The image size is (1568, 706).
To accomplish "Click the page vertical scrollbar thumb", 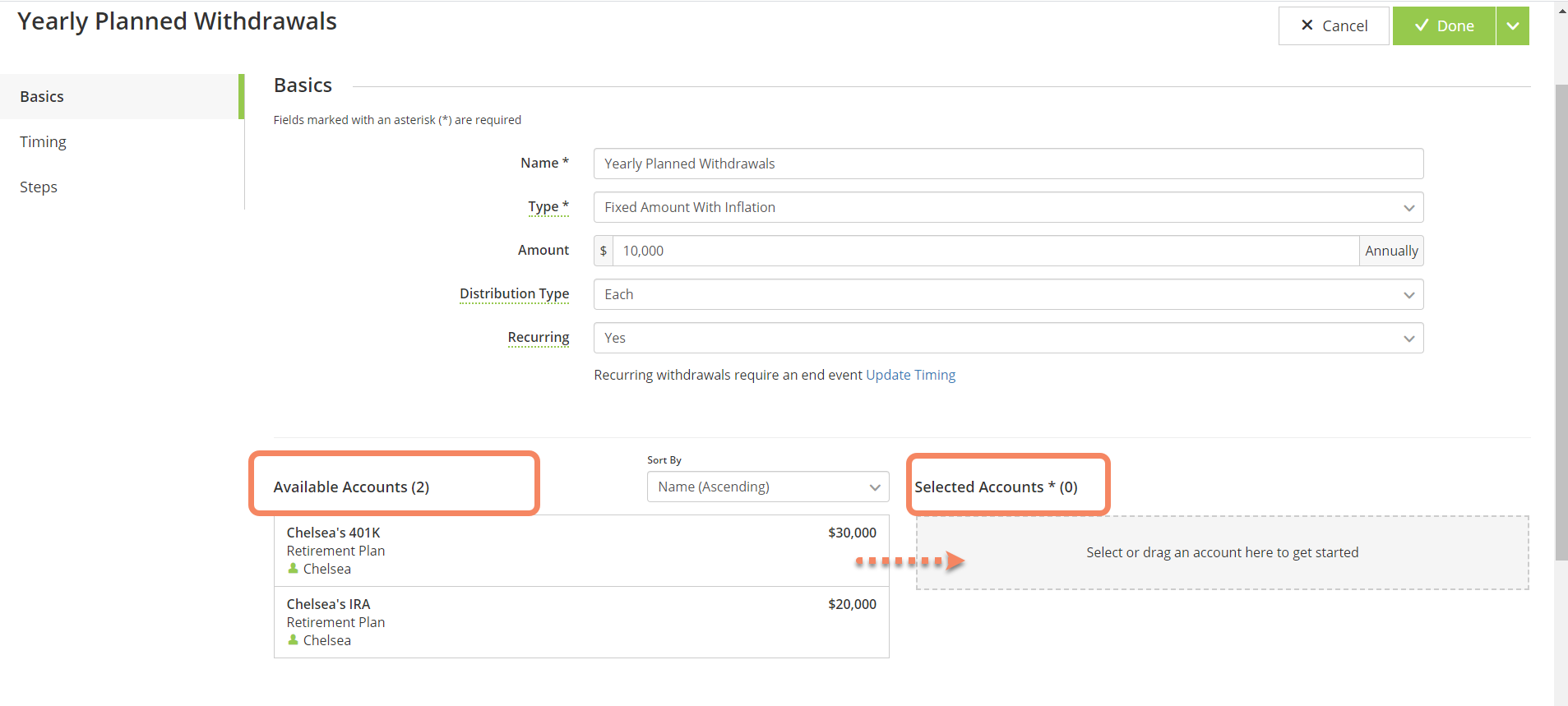I will click(1561, 322).
